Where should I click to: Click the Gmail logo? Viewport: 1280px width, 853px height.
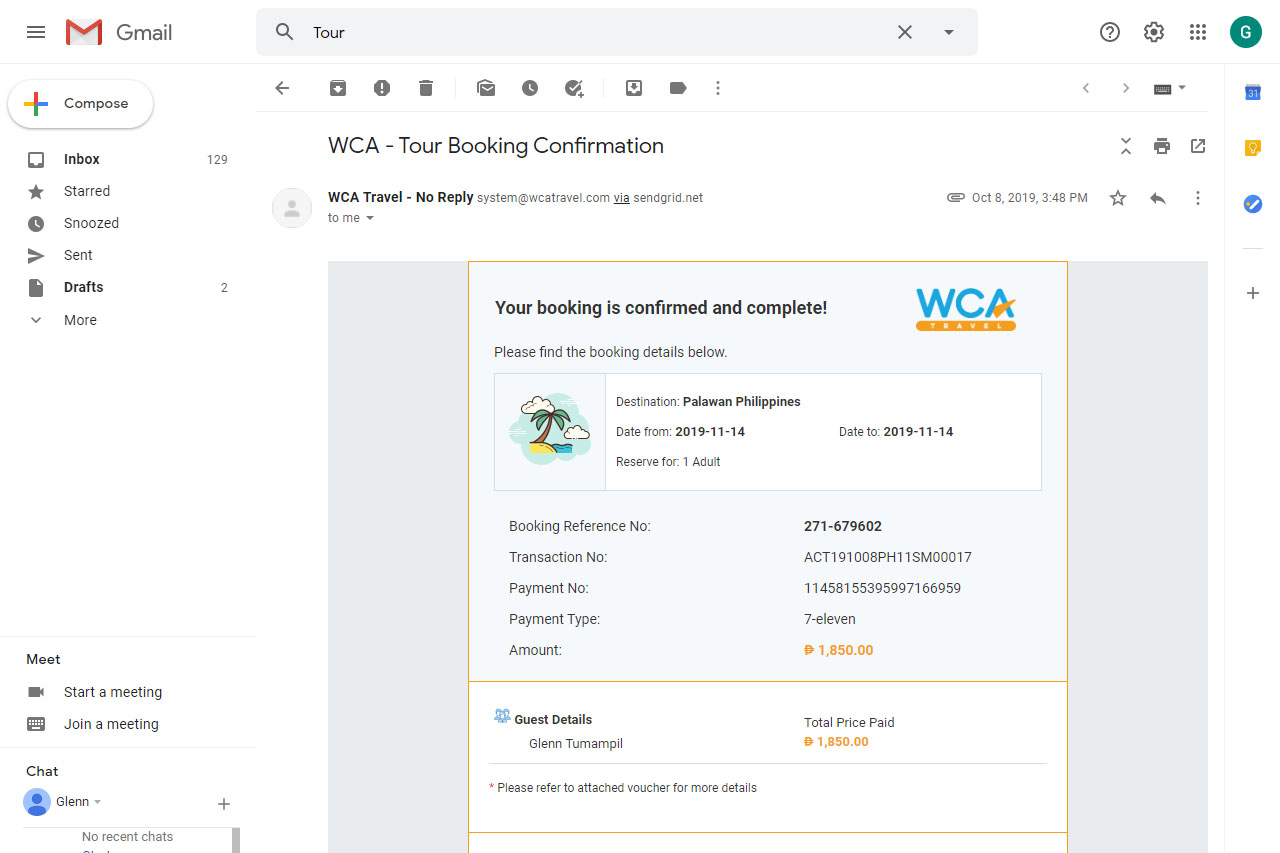(119, 32)
